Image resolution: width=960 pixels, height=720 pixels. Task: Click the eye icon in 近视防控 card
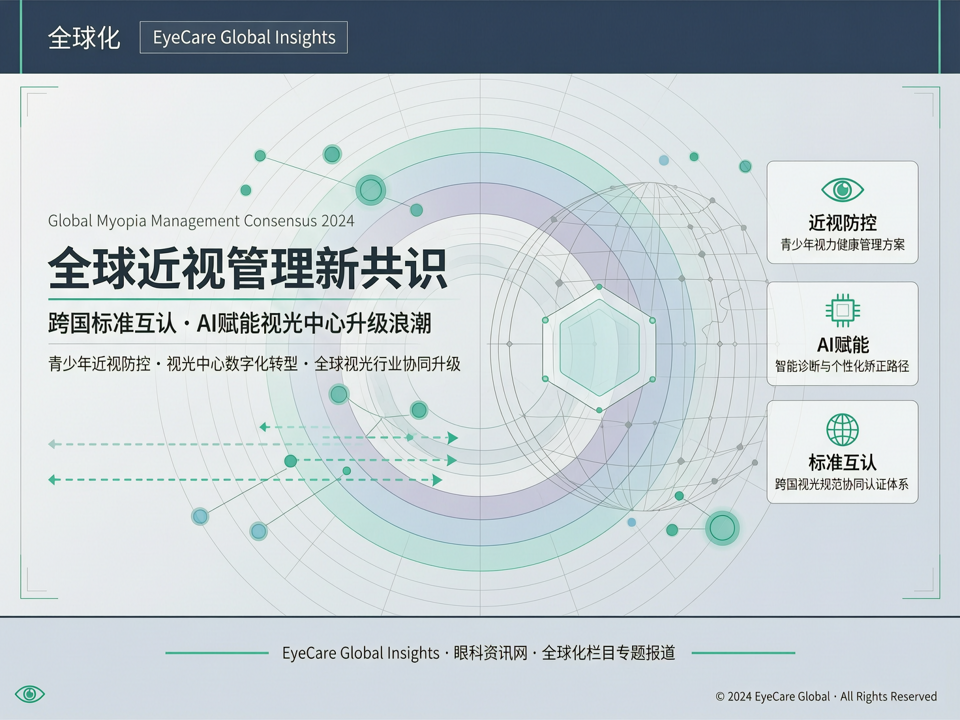coord(842,190)
